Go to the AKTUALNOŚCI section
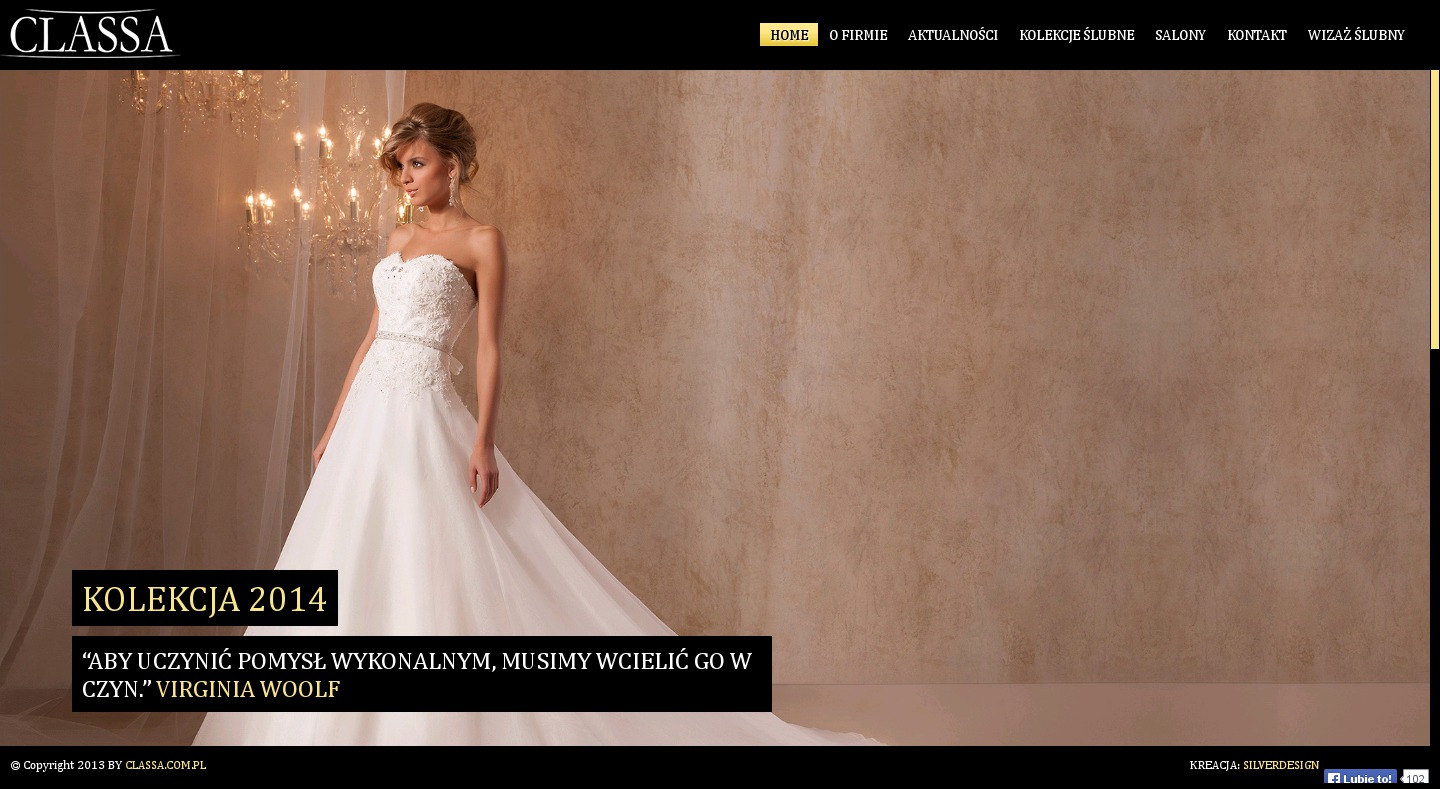Screen dimensions: 1440x789 coord(952,35)
